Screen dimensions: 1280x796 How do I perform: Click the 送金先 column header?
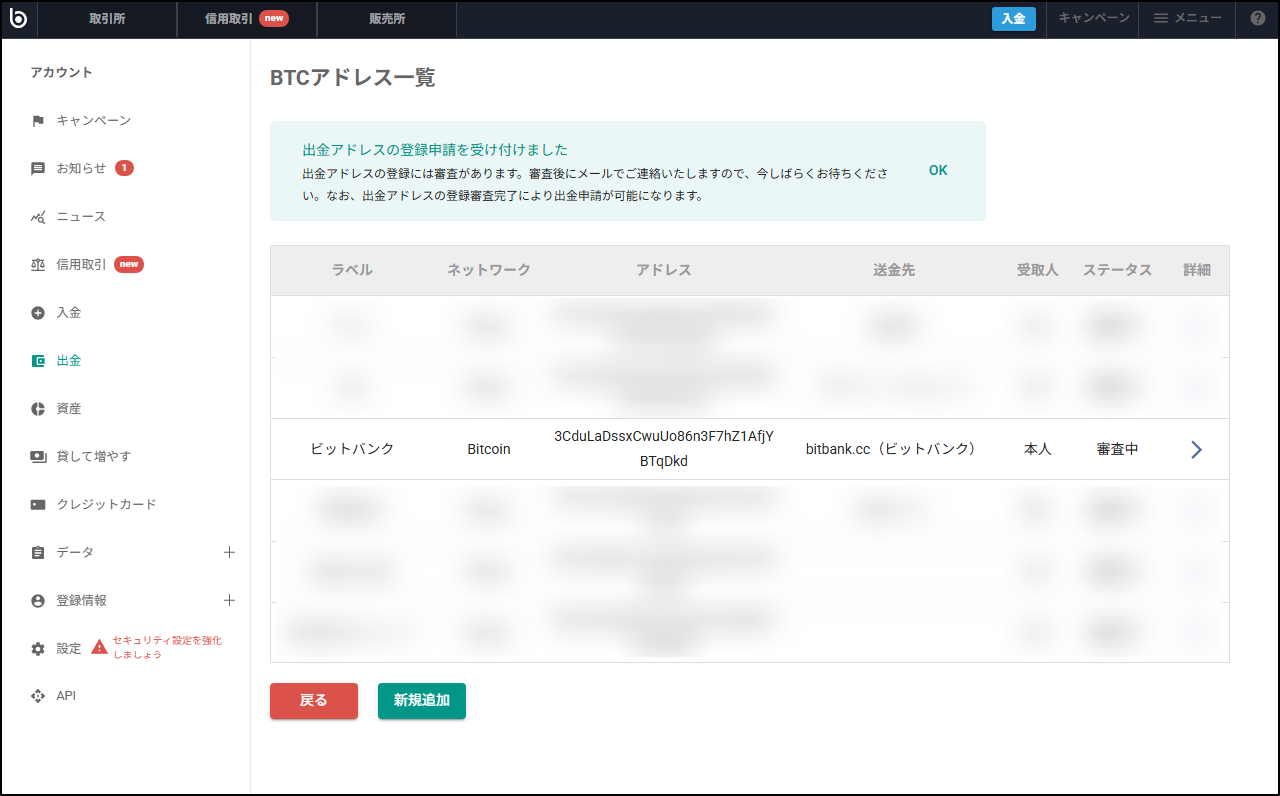tap(894, 270)
